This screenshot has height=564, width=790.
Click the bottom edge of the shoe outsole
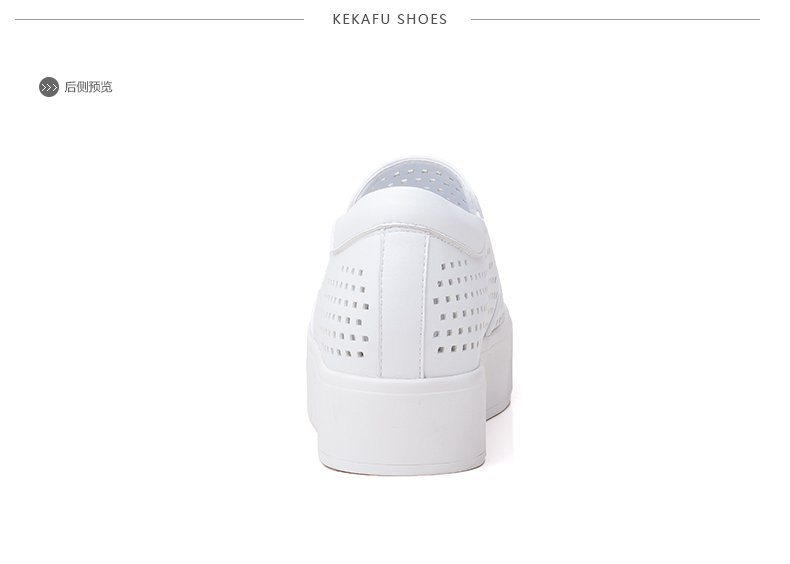pos(401,468)
